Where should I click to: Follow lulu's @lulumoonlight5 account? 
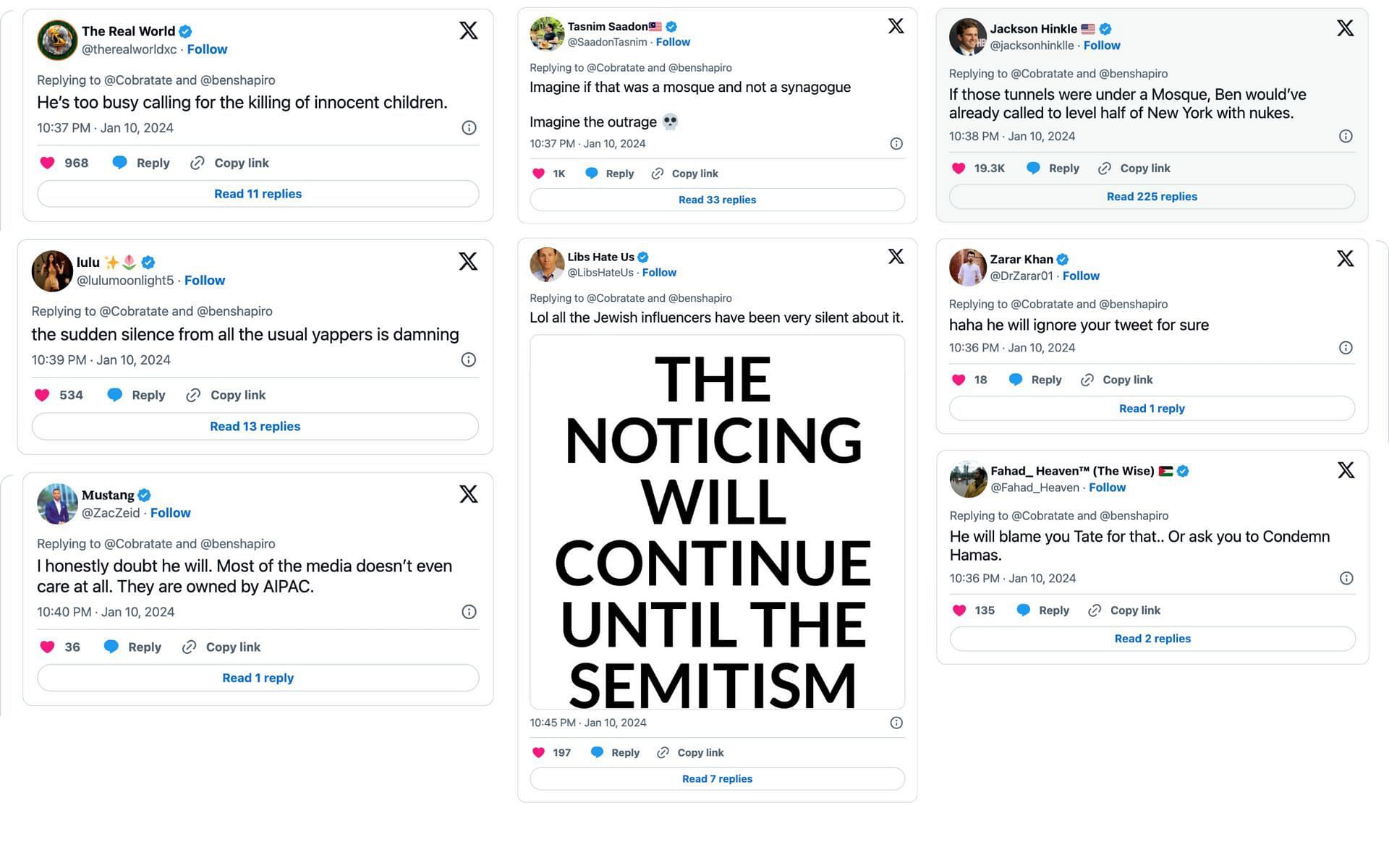pyautogui.click(x=205, y=280)
